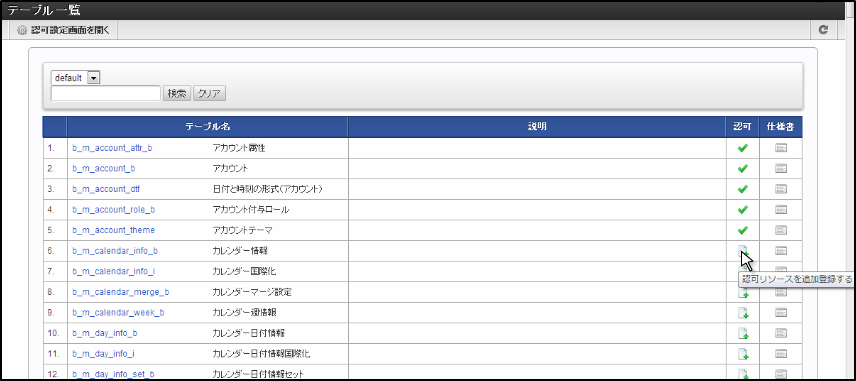Viewport: 856px width, 381px height.
Task: Click authorization checkmark for b_m_account_dtf
Action: [x=742, y=189]
